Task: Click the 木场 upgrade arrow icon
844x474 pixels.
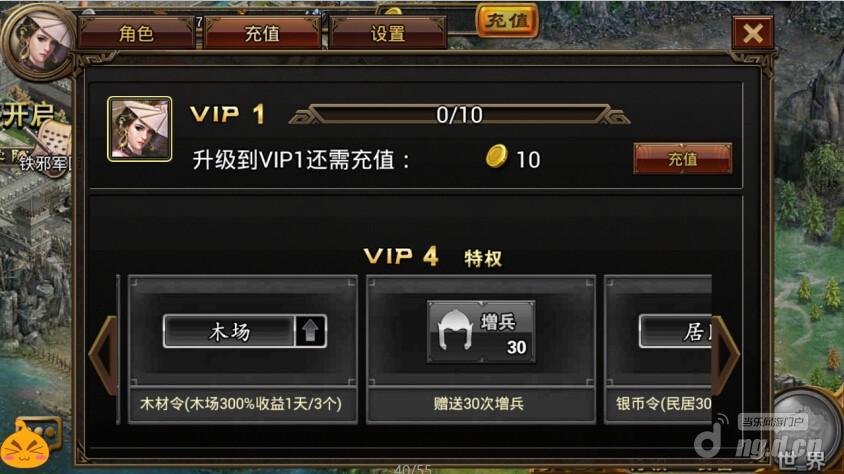Action: click(x=311, y=331)
